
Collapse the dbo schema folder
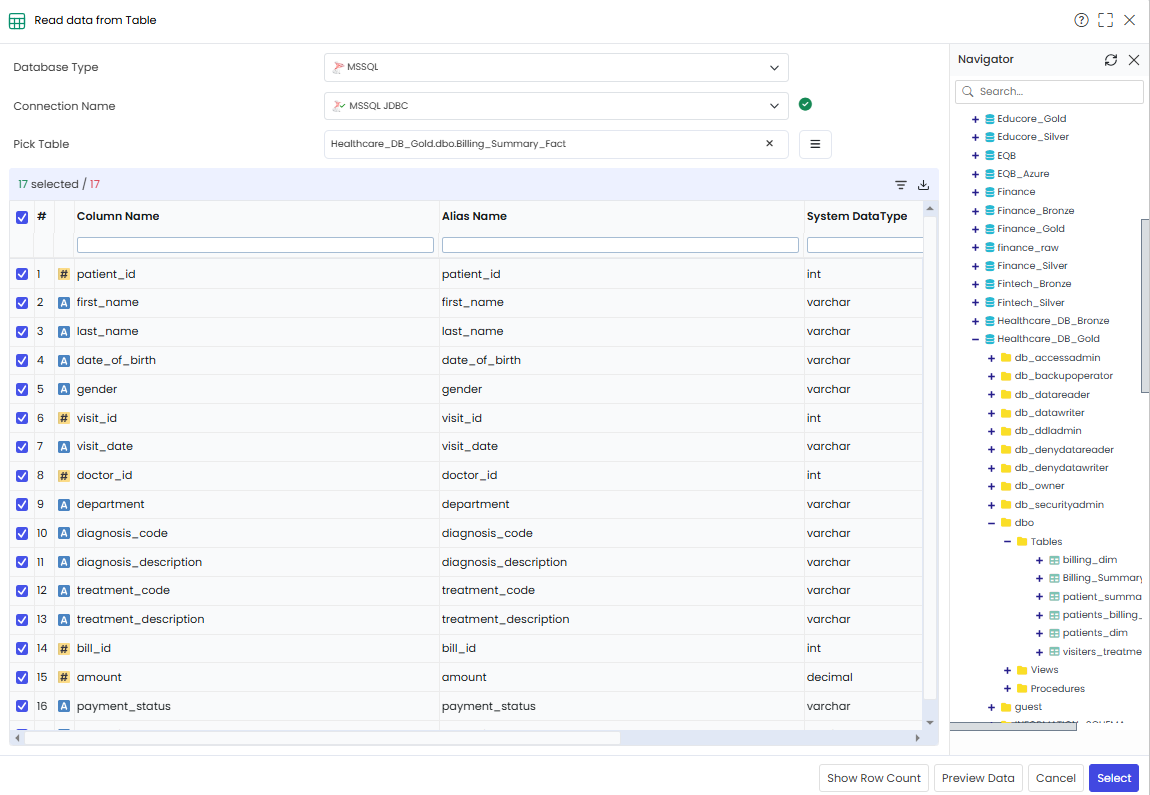991,523
